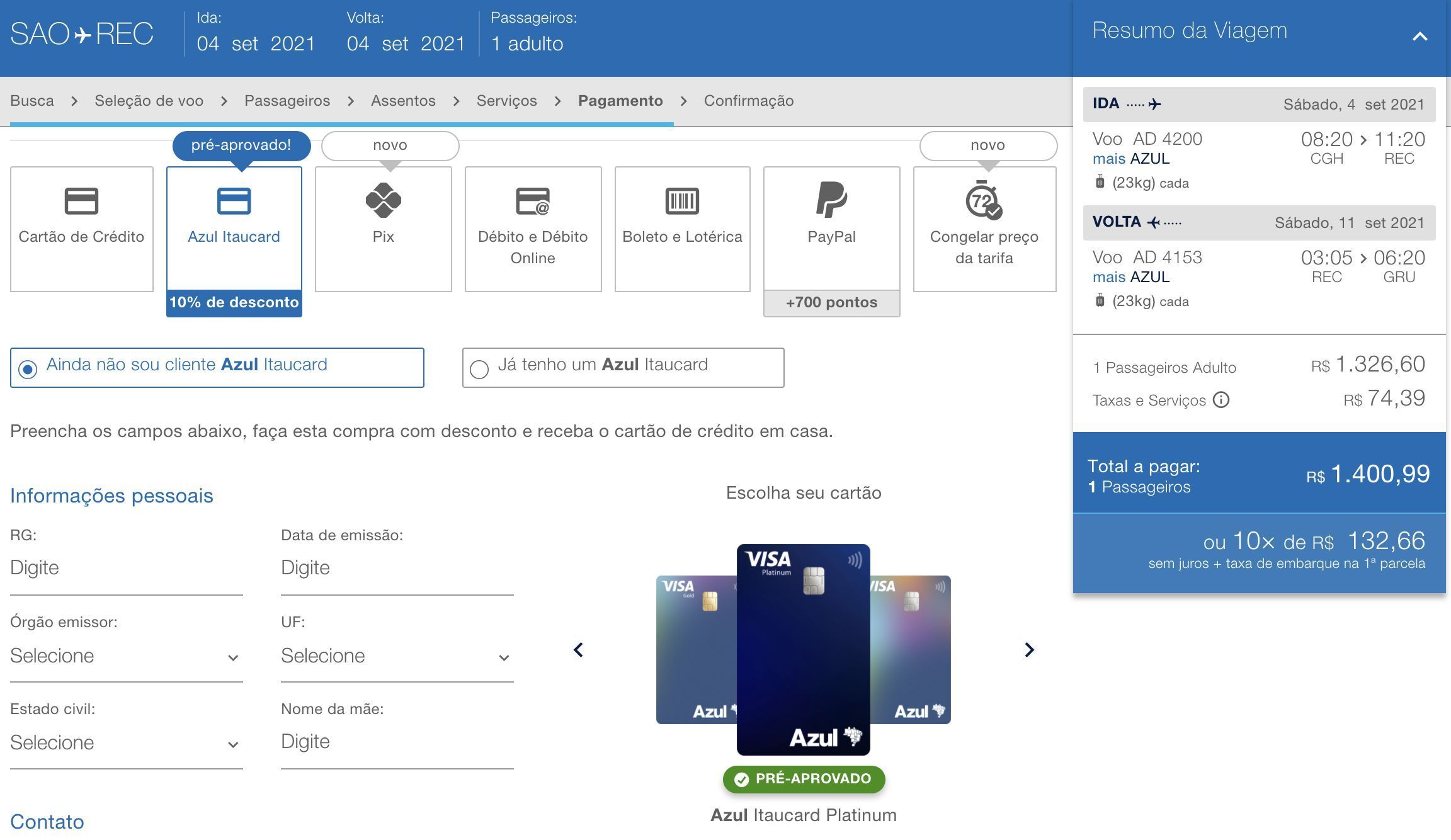The image size is (1451, 840).
Task: Click the 'Contato' section heading
Action: pos(47,822)
